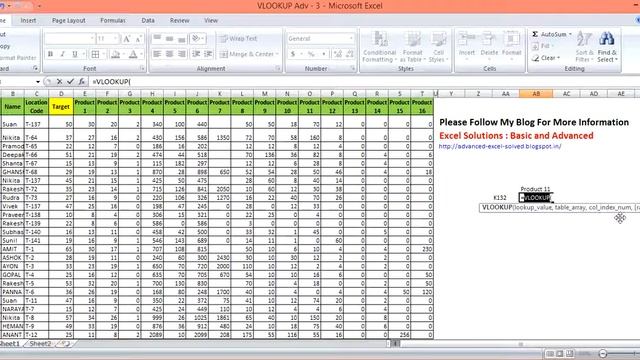Open the Borders button
This screenshot has height=360, width=640.
click(x=95, y=54)
